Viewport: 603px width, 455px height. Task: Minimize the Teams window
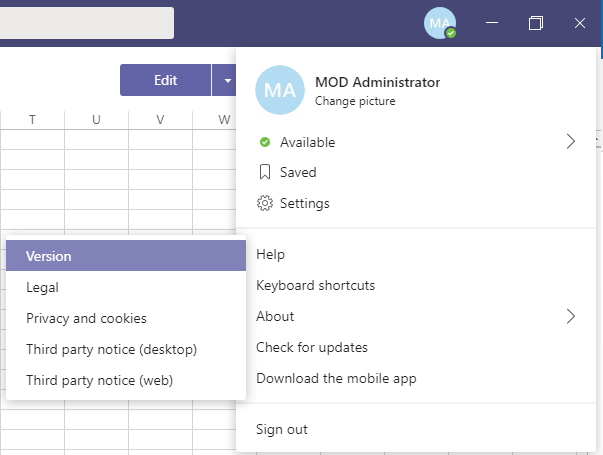492,23
